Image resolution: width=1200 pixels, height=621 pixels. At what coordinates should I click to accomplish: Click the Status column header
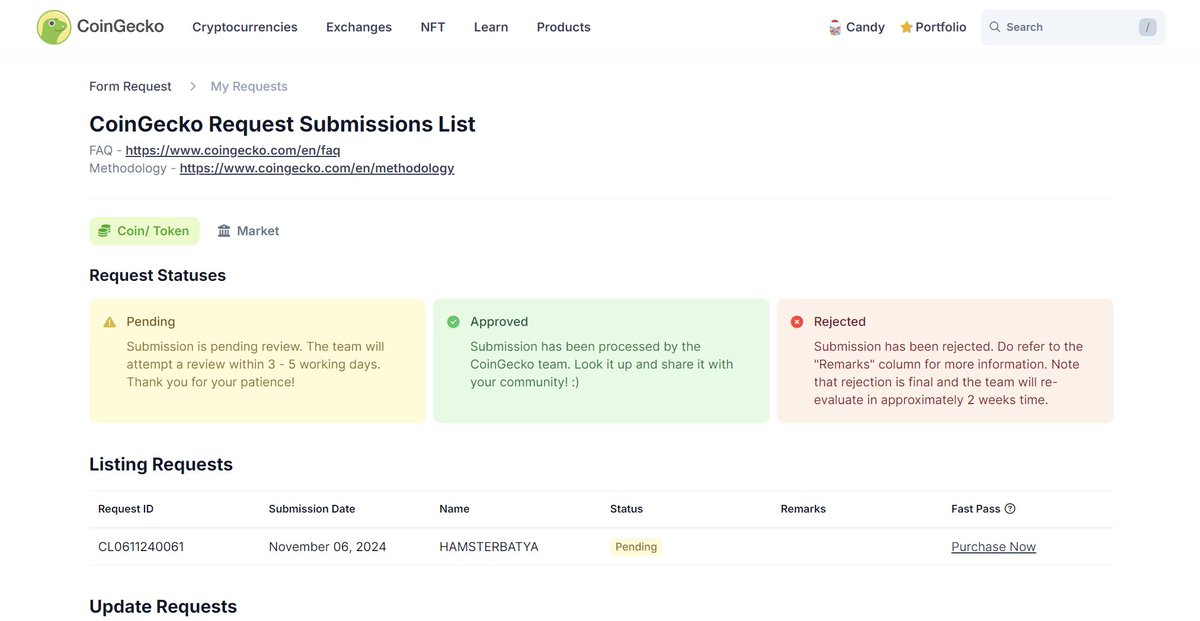[626, 509]
